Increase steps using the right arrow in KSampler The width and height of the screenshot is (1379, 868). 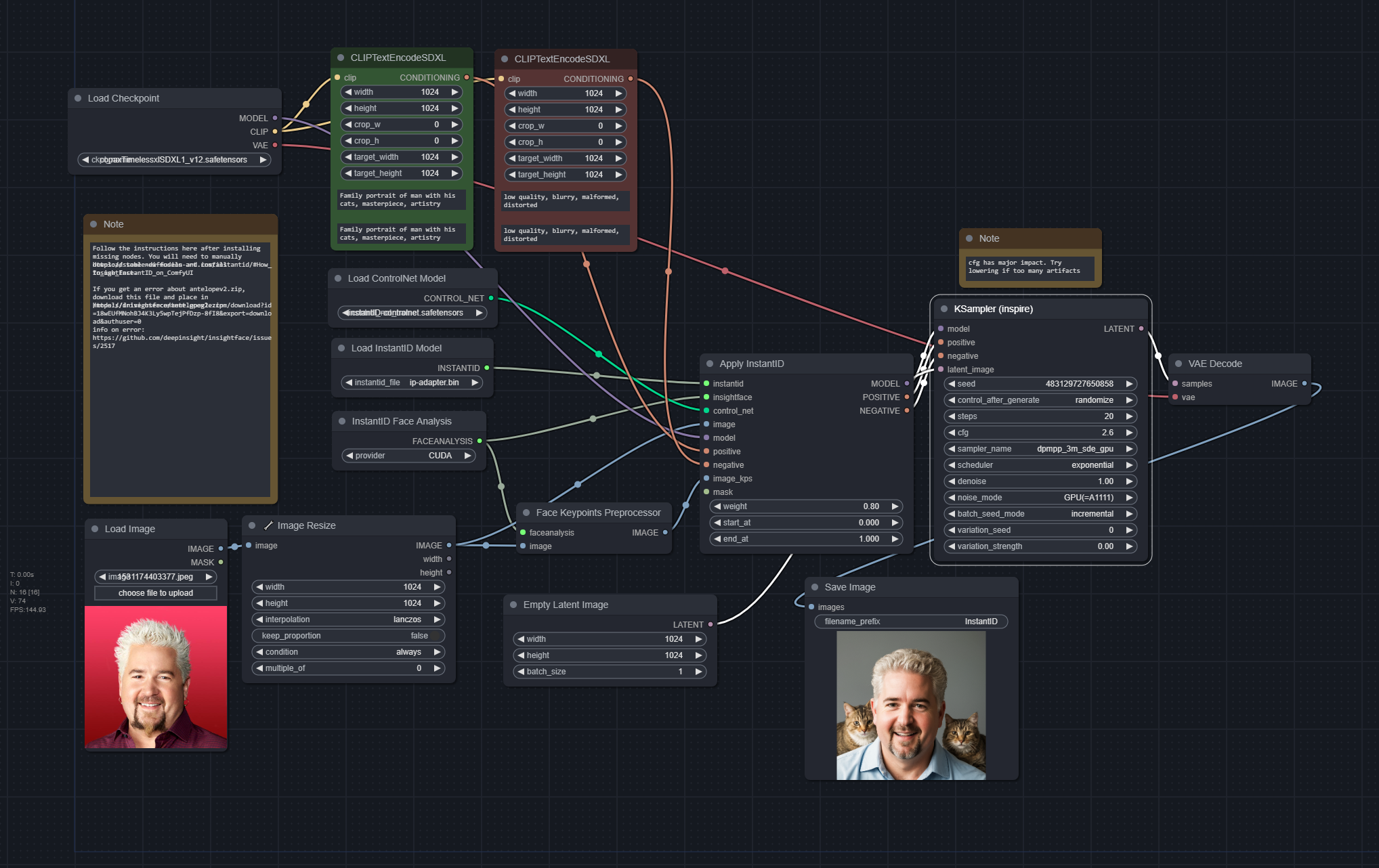pos(1129,416)
